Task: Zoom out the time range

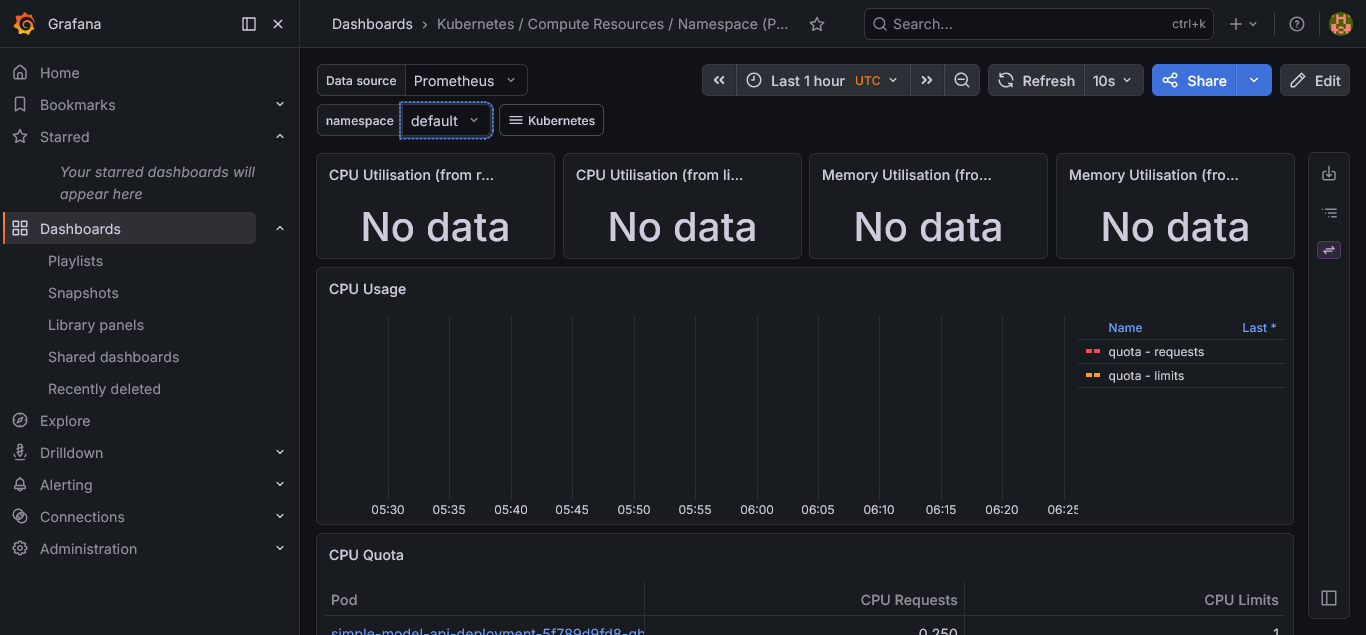Action: coord(962,80)
